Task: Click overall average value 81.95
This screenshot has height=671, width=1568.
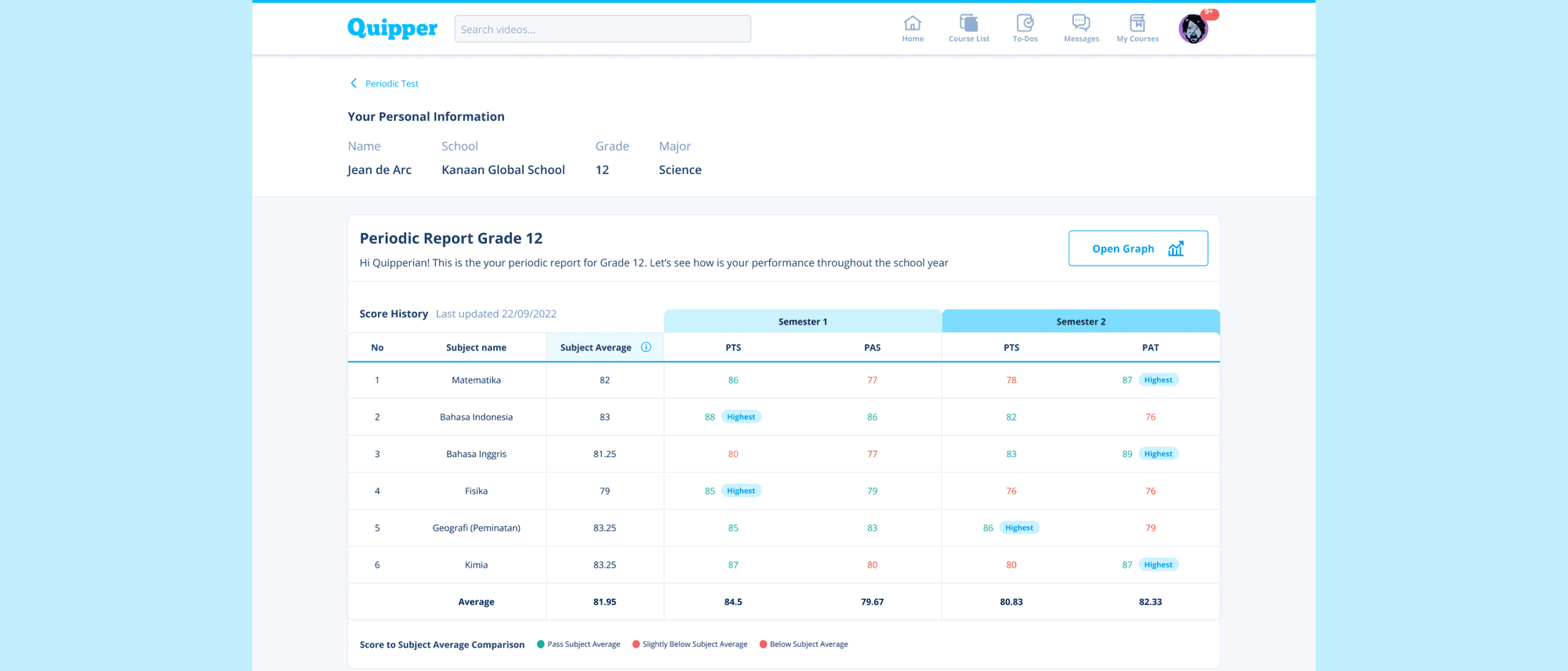Action: (604, 602)
